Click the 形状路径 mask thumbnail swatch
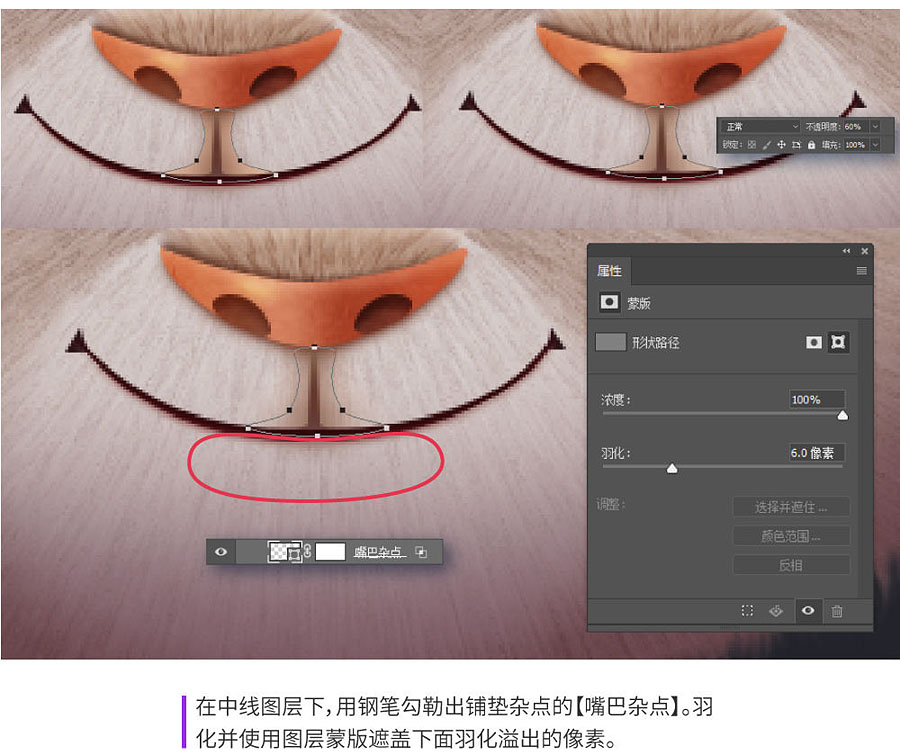900x756 pixels. coord(611,342)
